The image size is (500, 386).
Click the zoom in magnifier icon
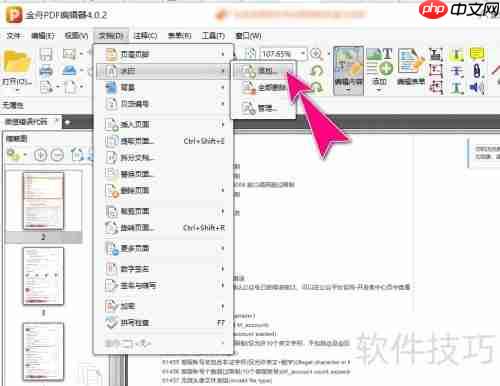click(x=316, y=54)
